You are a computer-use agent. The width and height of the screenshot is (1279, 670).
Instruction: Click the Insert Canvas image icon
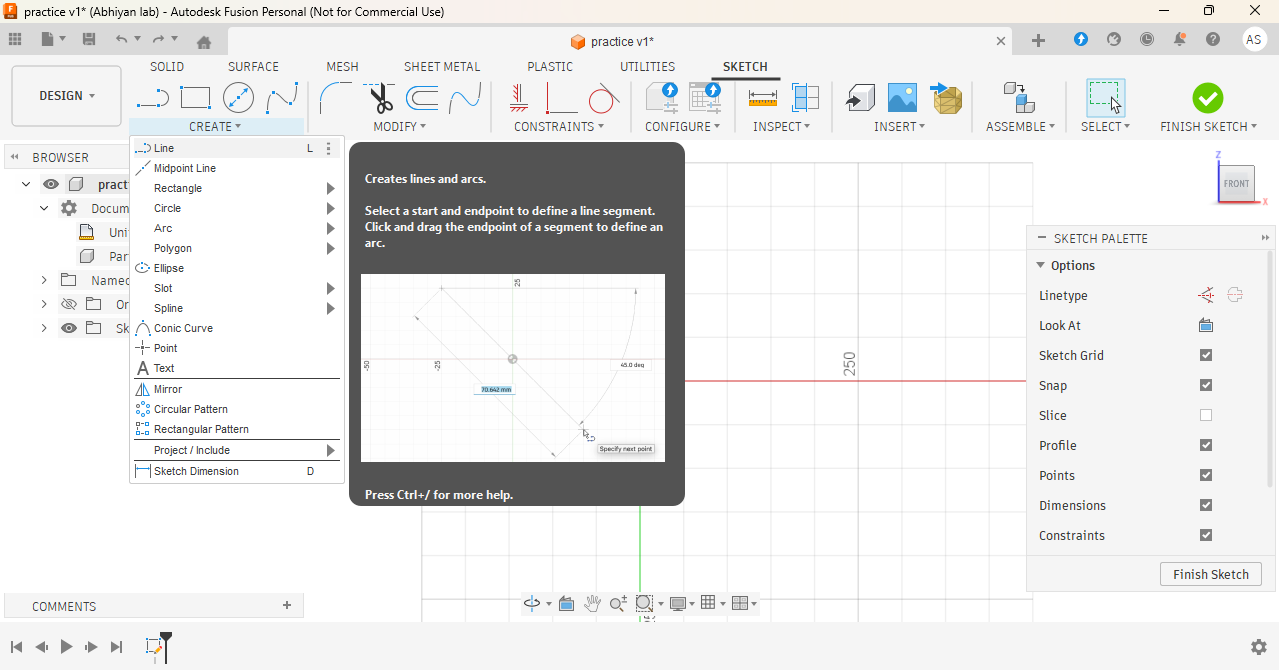pyautogui.click(x=902, y=98)
